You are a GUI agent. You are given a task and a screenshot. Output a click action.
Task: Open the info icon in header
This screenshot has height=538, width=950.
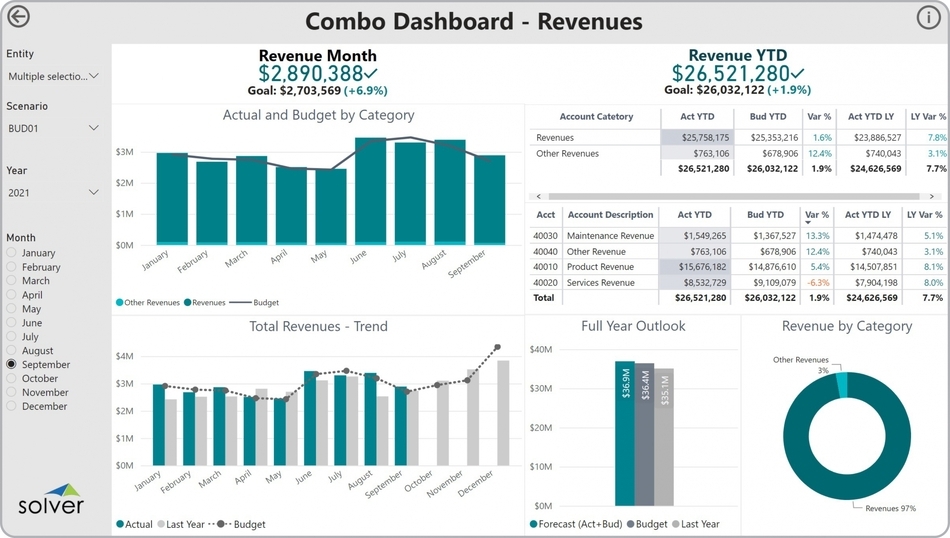(x=927, y=17)
